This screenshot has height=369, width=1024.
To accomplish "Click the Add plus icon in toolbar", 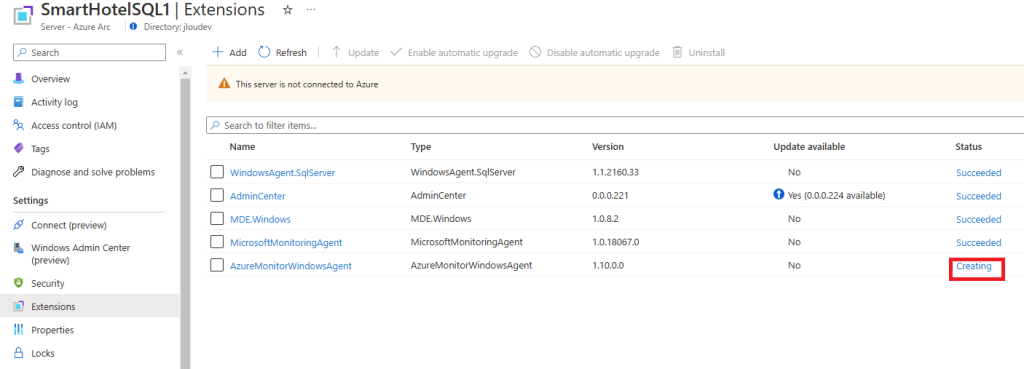I will [x=218, y=52].
